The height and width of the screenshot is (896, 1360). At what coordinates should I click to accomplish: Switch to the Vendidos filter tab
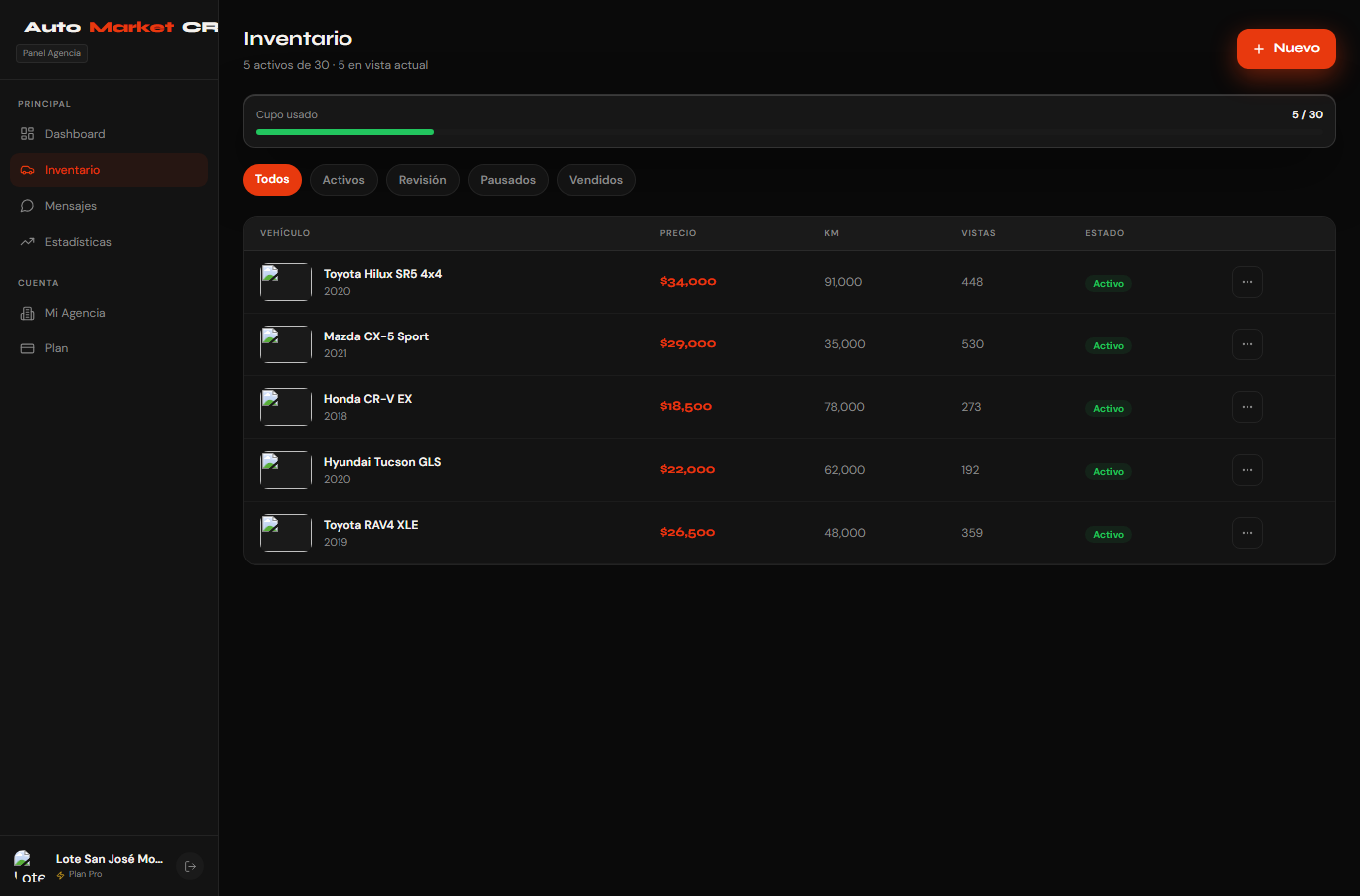point(596,180)
